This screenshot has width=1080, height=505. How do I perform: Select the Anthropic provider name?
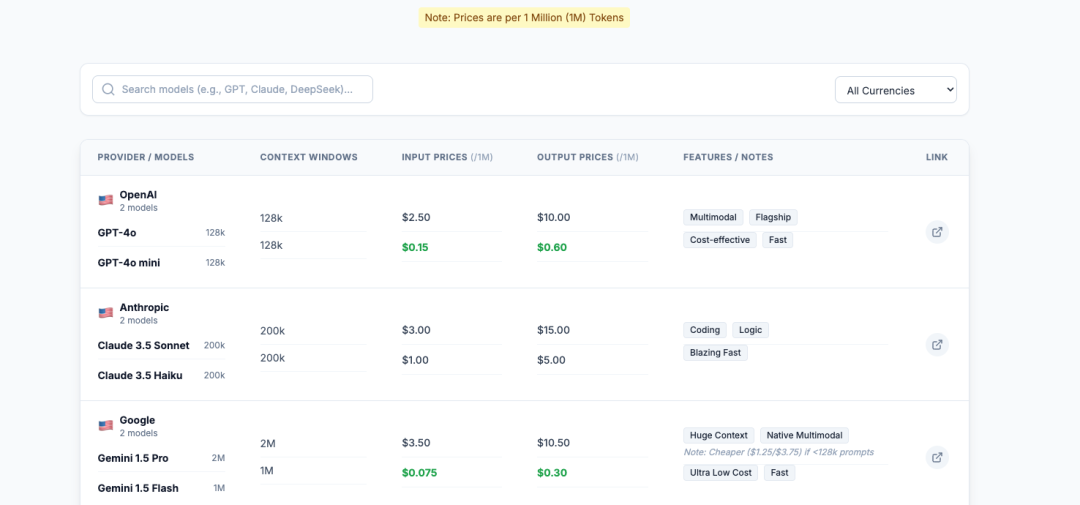[144, 307]
